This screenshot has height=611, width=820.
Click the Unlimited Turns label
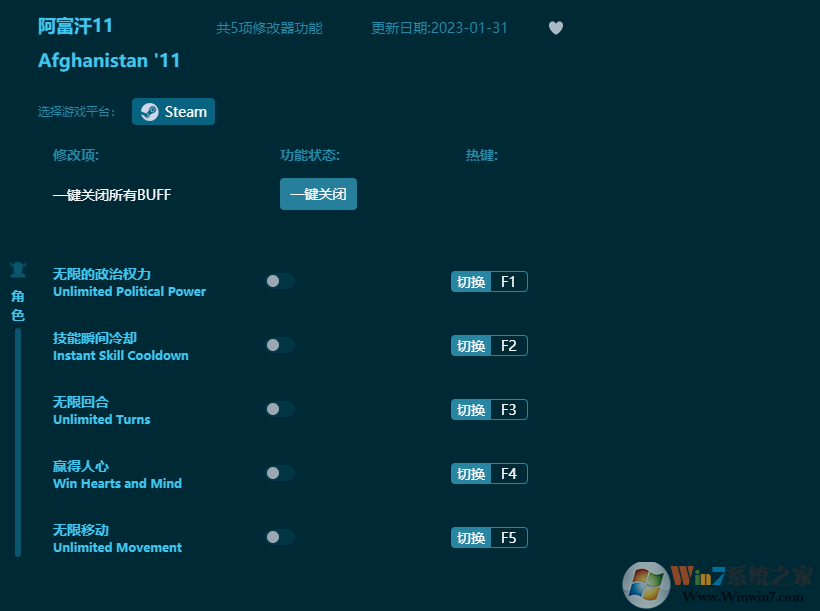101,420
